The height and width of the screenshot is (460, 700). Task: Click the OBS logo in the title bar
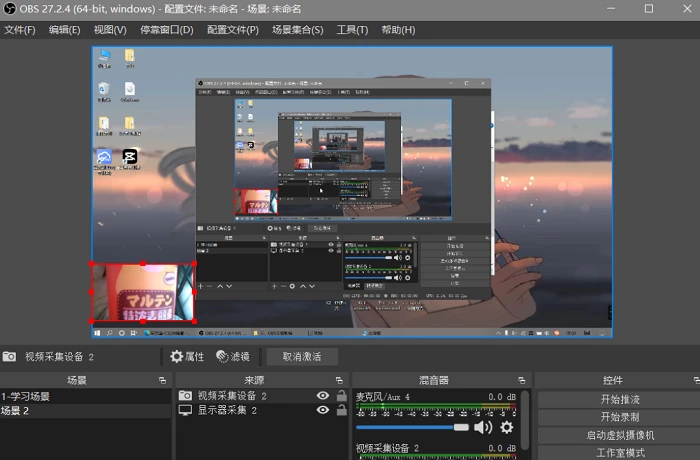[x=9, y=8]
